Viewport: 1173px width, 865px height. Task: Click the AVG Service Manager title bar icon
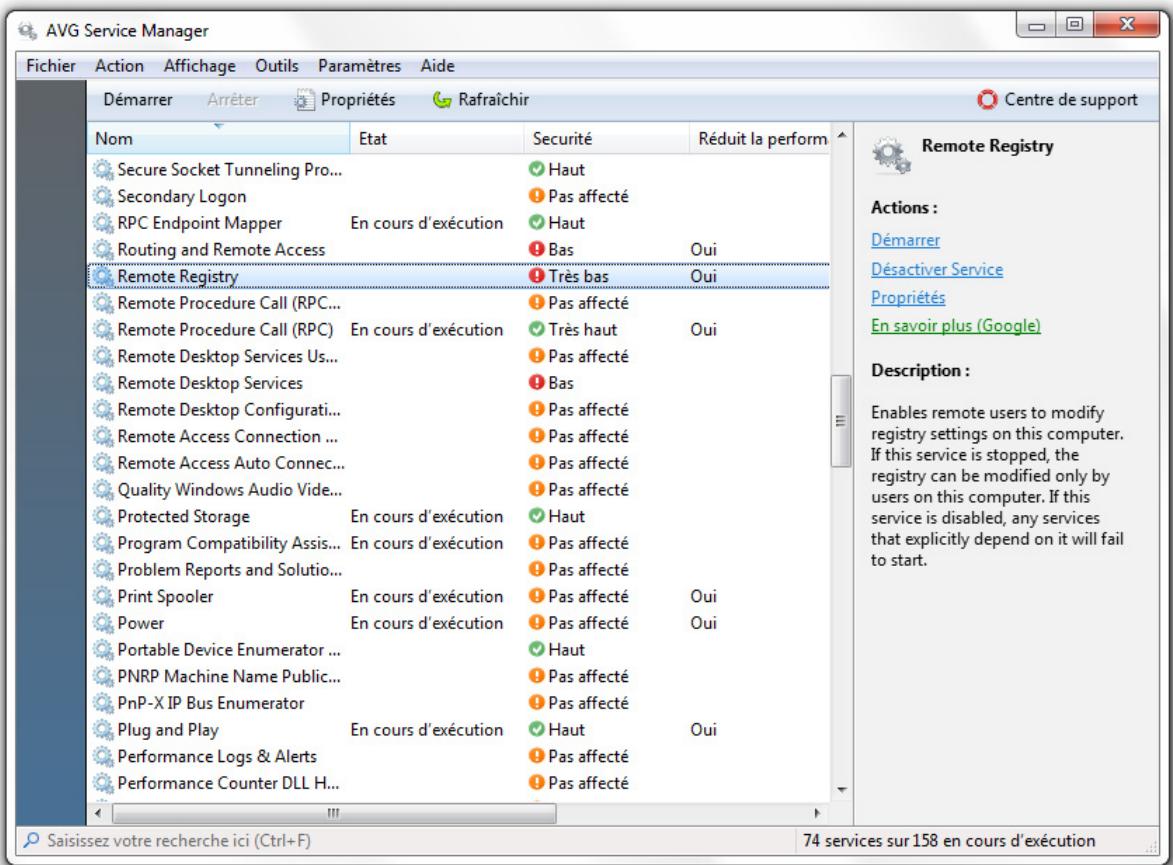[28, 31]
